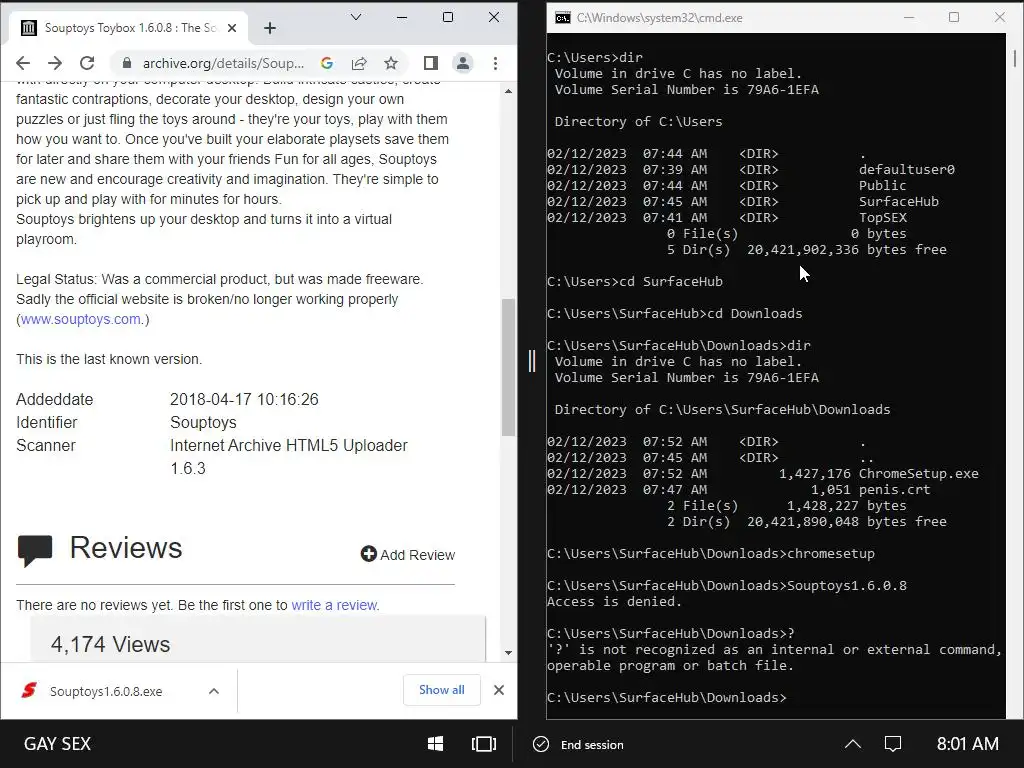The width and height of the screenshot is (1024, 768).
Task: Click End session button
Action: coord(579,744)
